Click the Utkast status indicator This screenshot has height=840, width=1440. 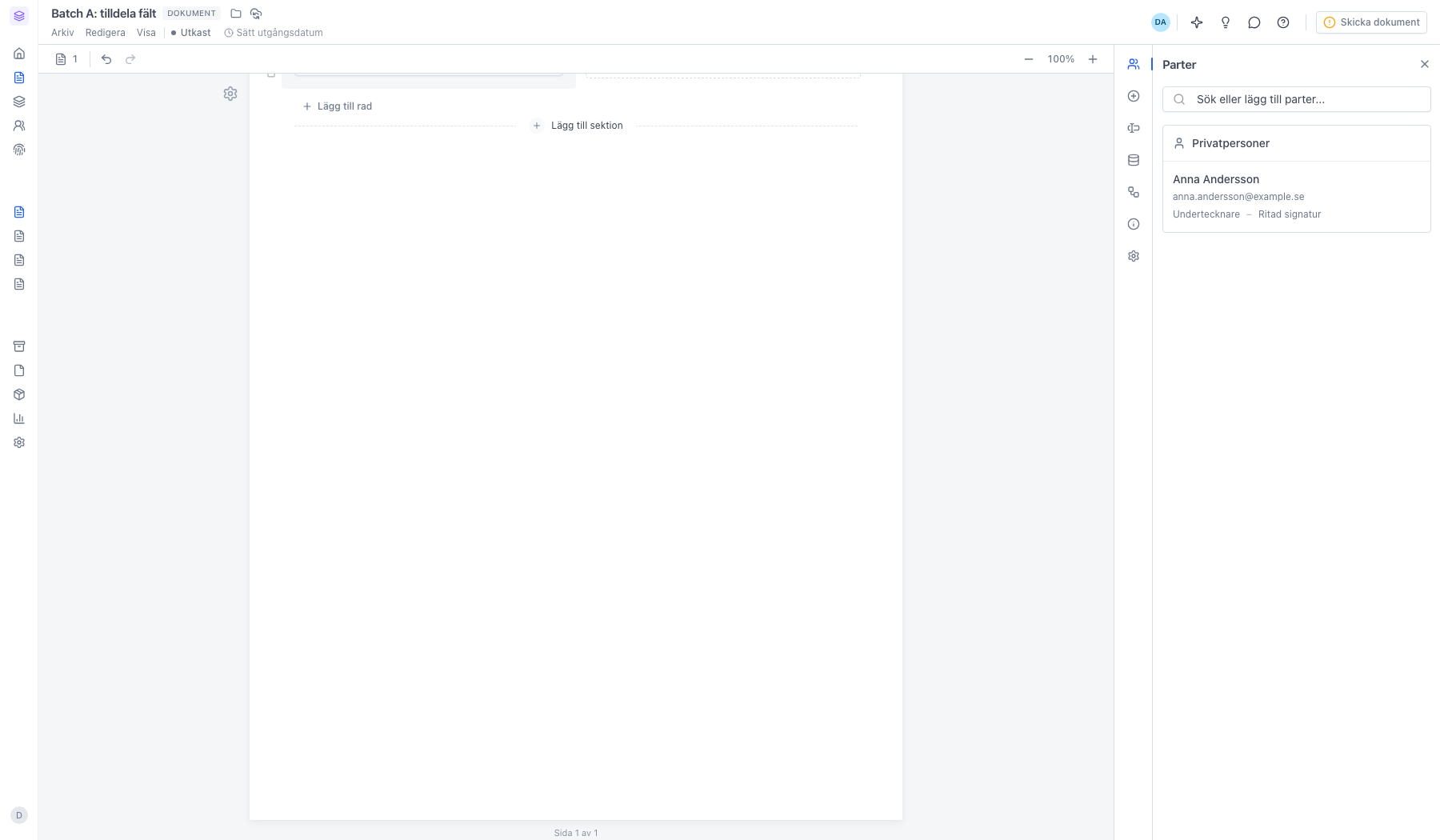click(191, 33)
